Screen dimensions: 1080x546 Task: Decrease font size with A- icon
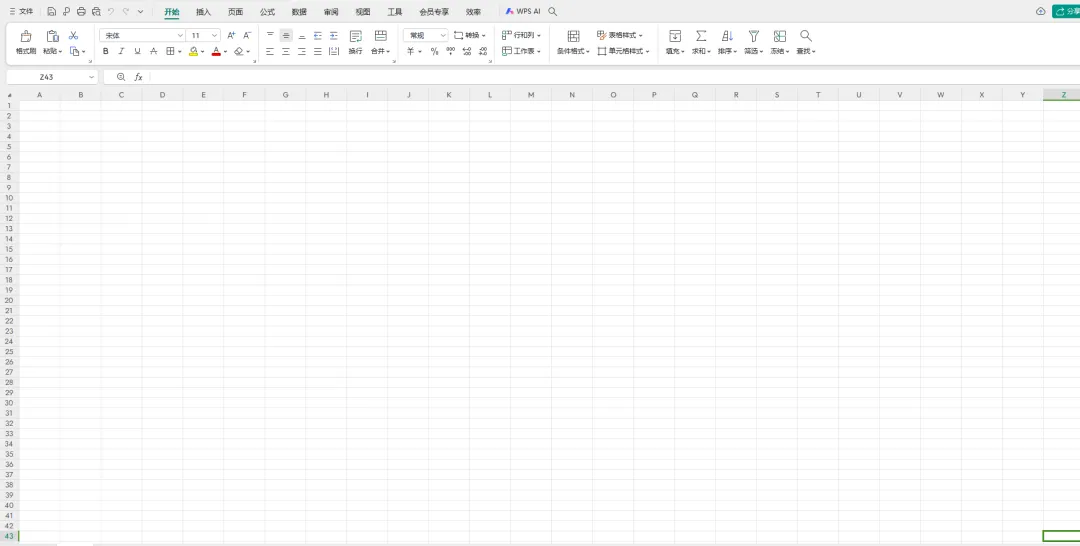point(247,35)
